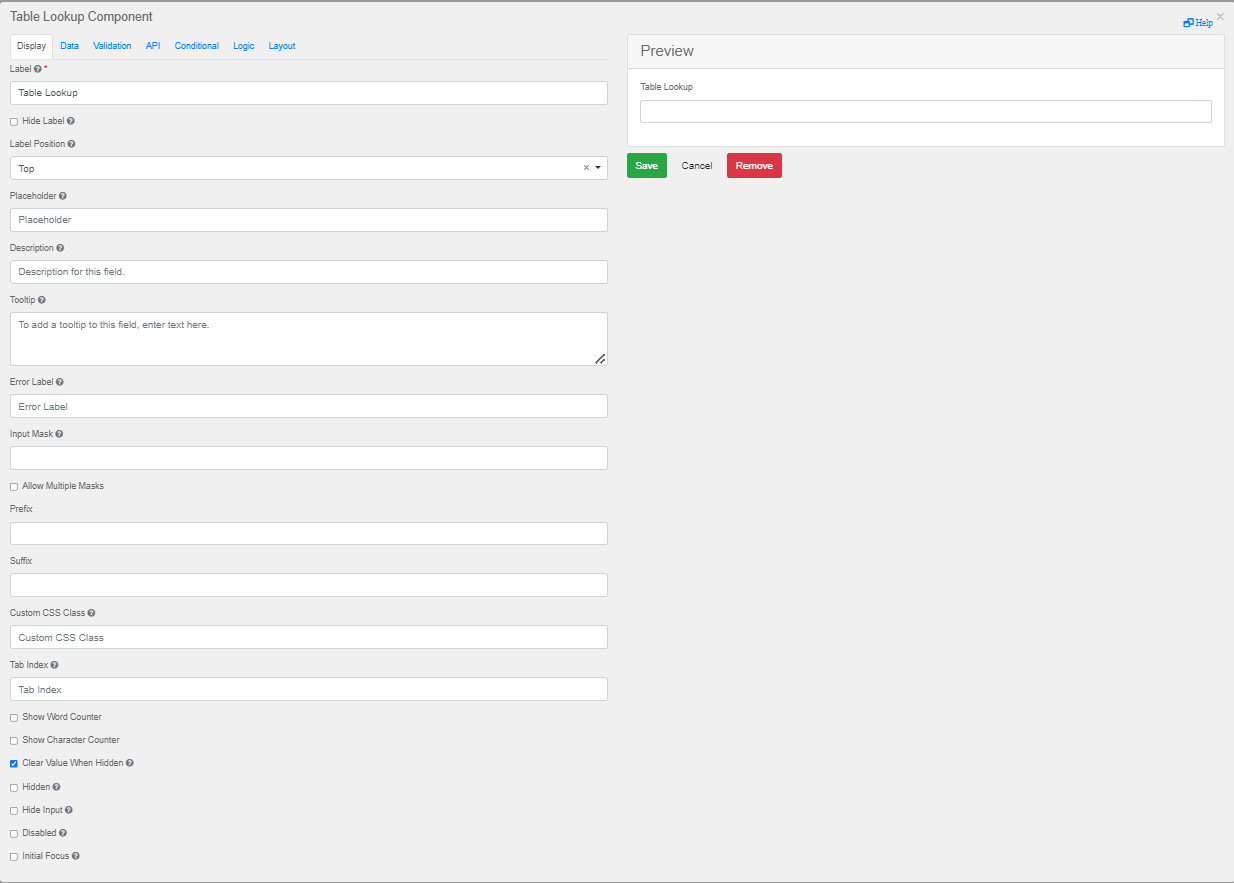Disable Clear Value When Hidden

(x=13, y=763)
